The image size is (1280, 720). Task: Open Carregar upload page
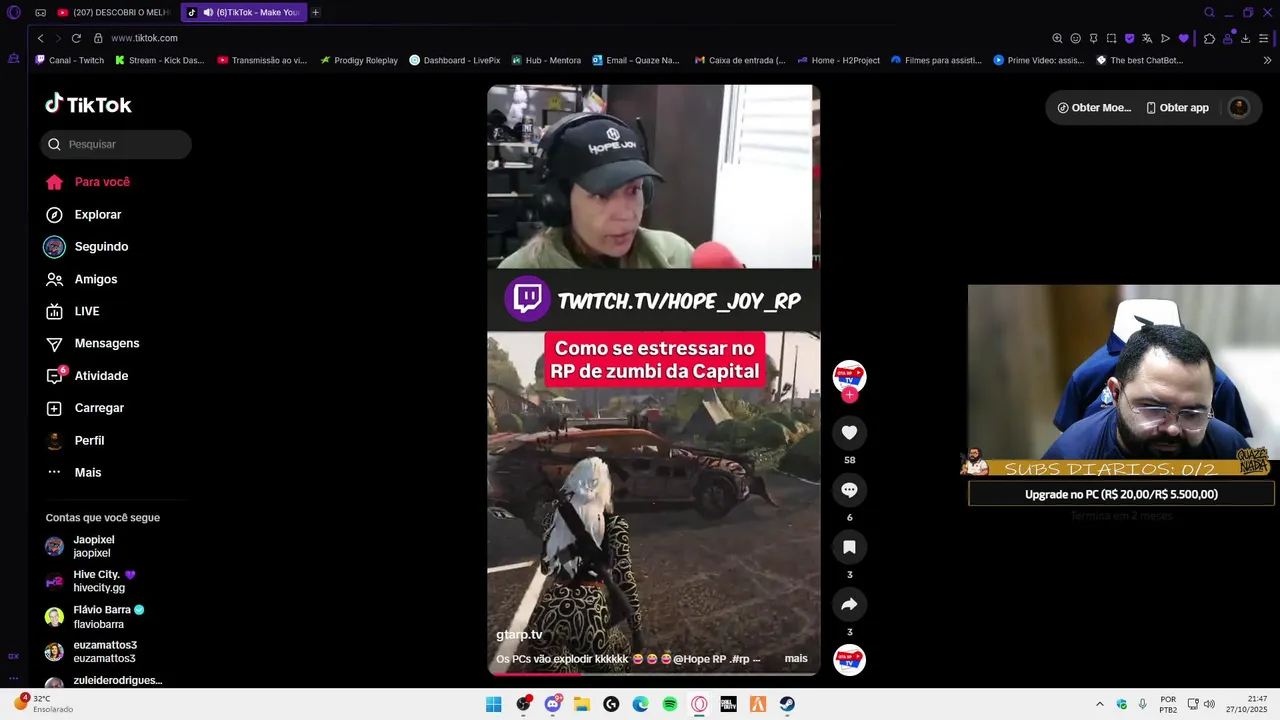coord(85,408)
